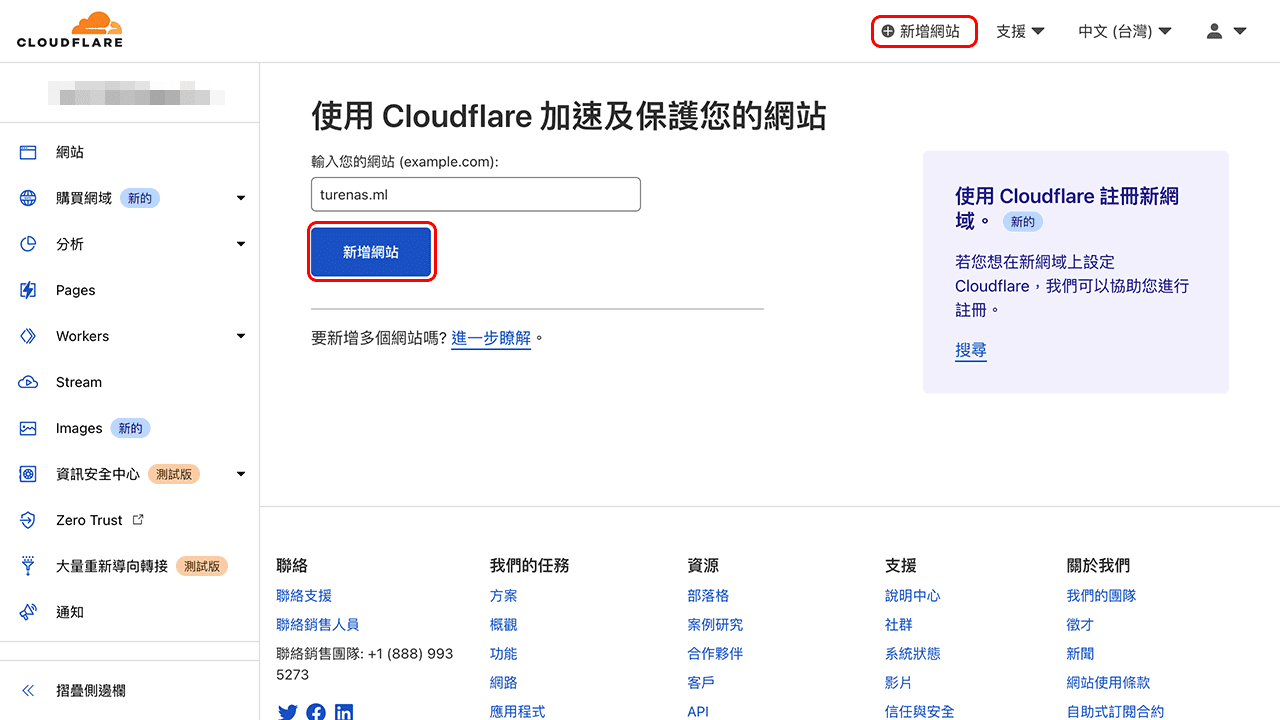The image size is (1280, 720).
Task: Open the LinkedIn icon in the footer
Action: click(x=344, y=711)
